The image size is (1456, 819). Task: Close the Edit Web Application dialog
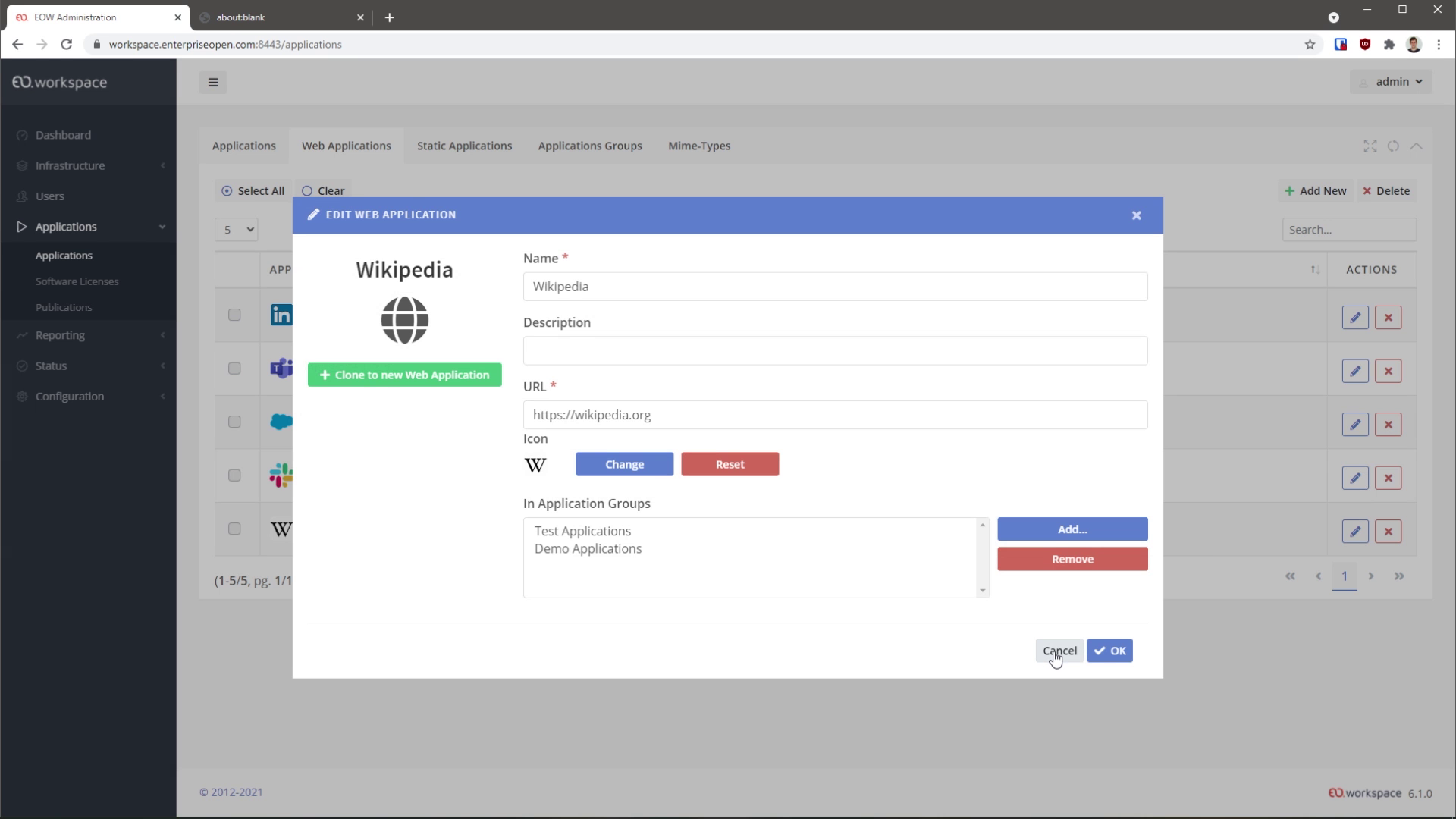point(1136,215)
